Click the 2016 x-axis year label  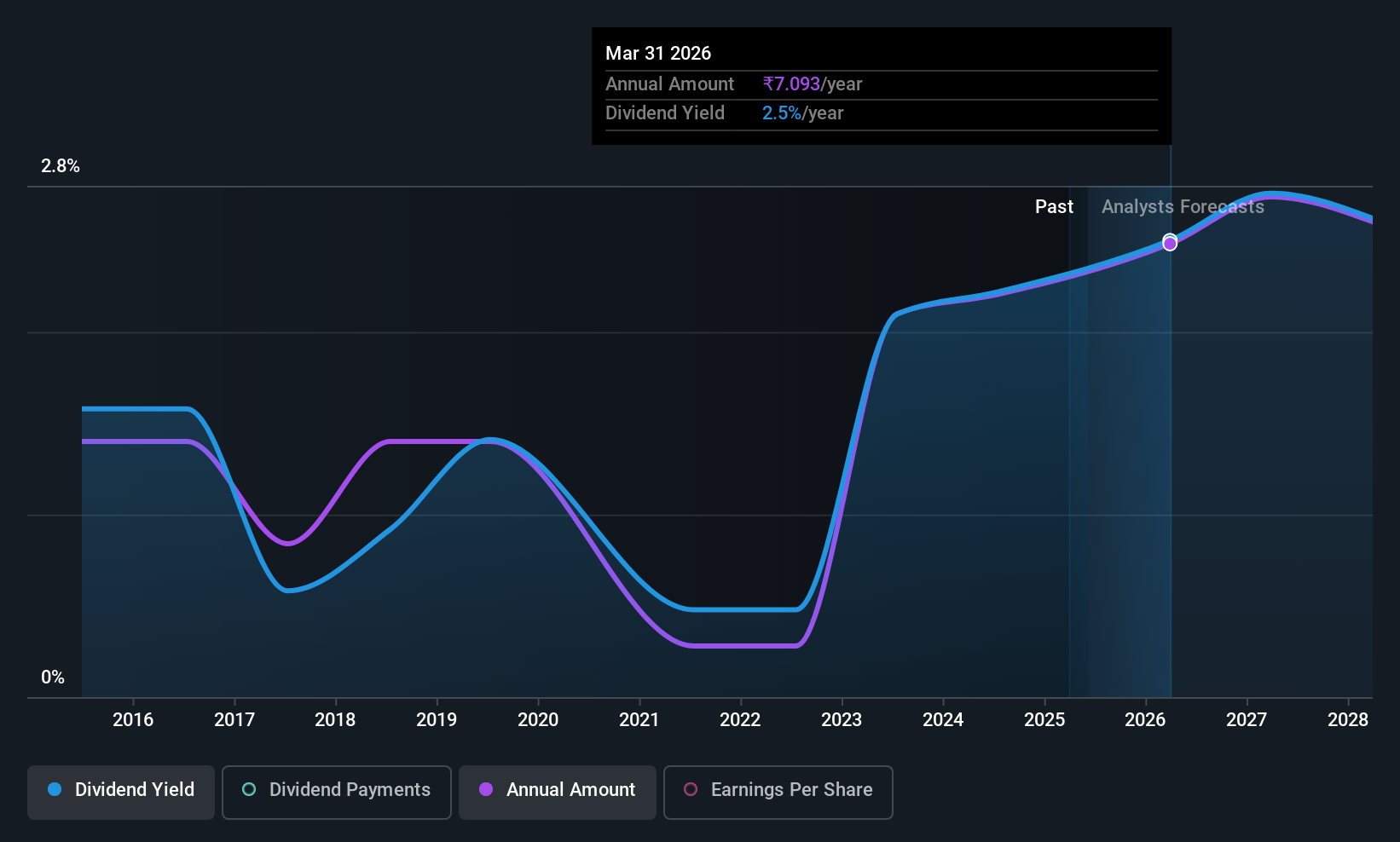[x=133, y=719]
